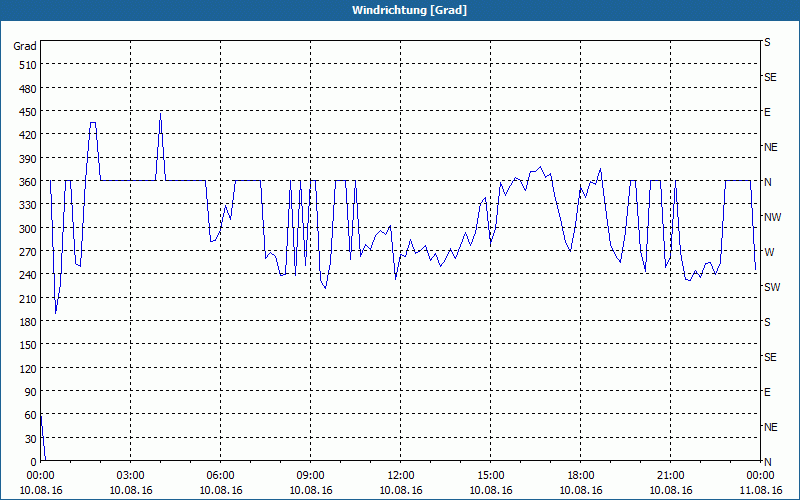Click compass label N beside the 360 gridline
Viewport: 800px width, 500px height.
(767, 182)
